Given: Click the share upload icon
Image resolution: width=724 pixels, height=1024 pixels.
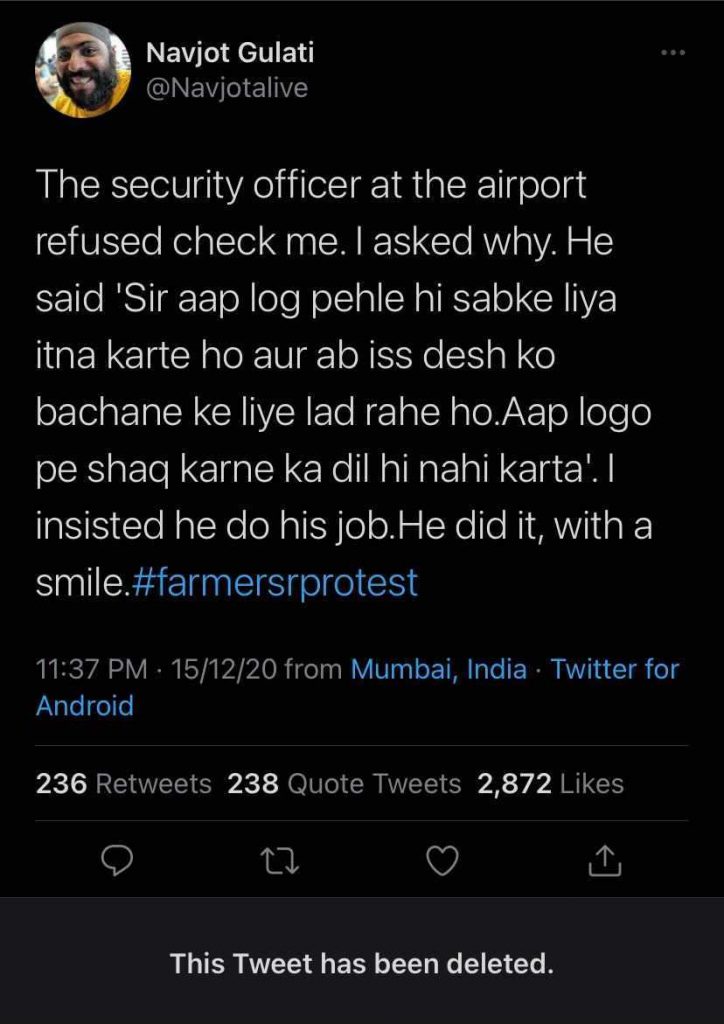Looking at the screenshot, I should click(607, 859).
